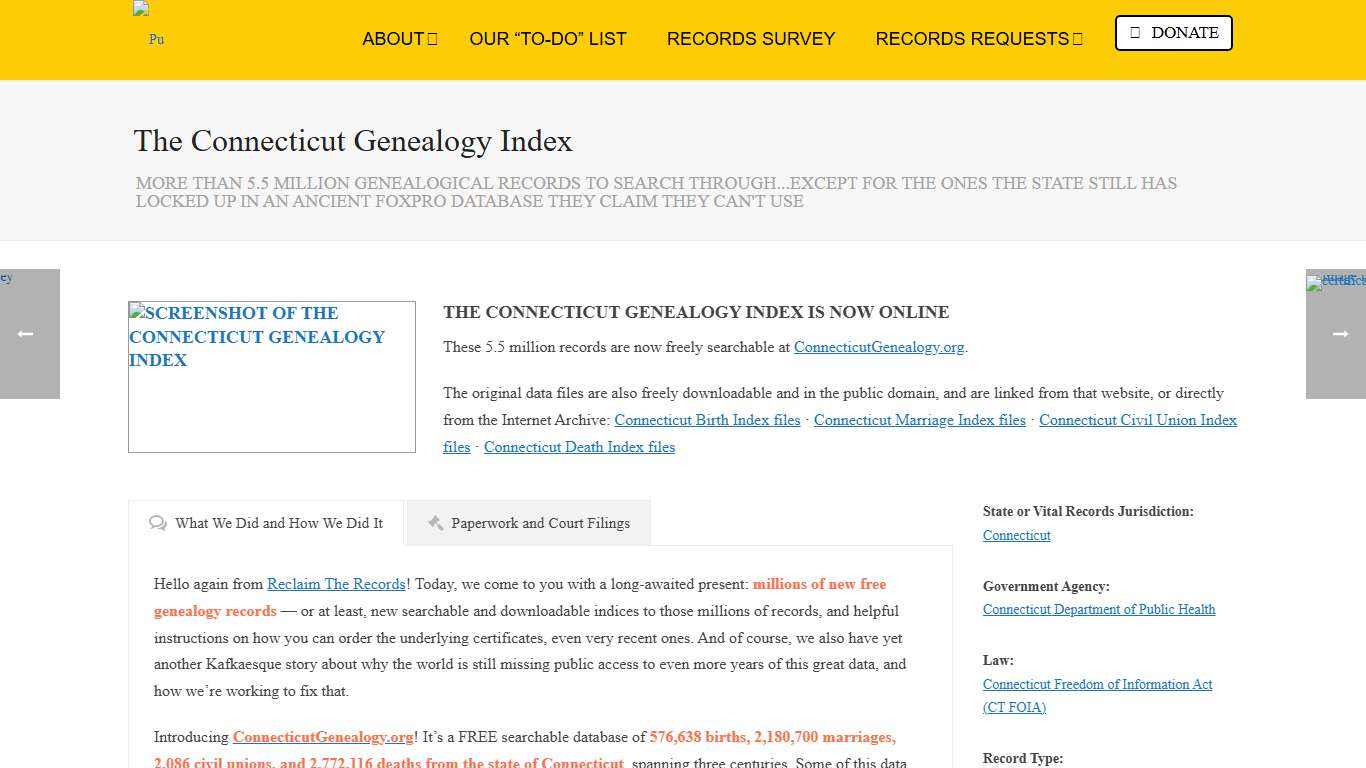Click the gavel icon on the Paperwork tab
Viewport: 1366px width, 768px height.
point(435,522)
